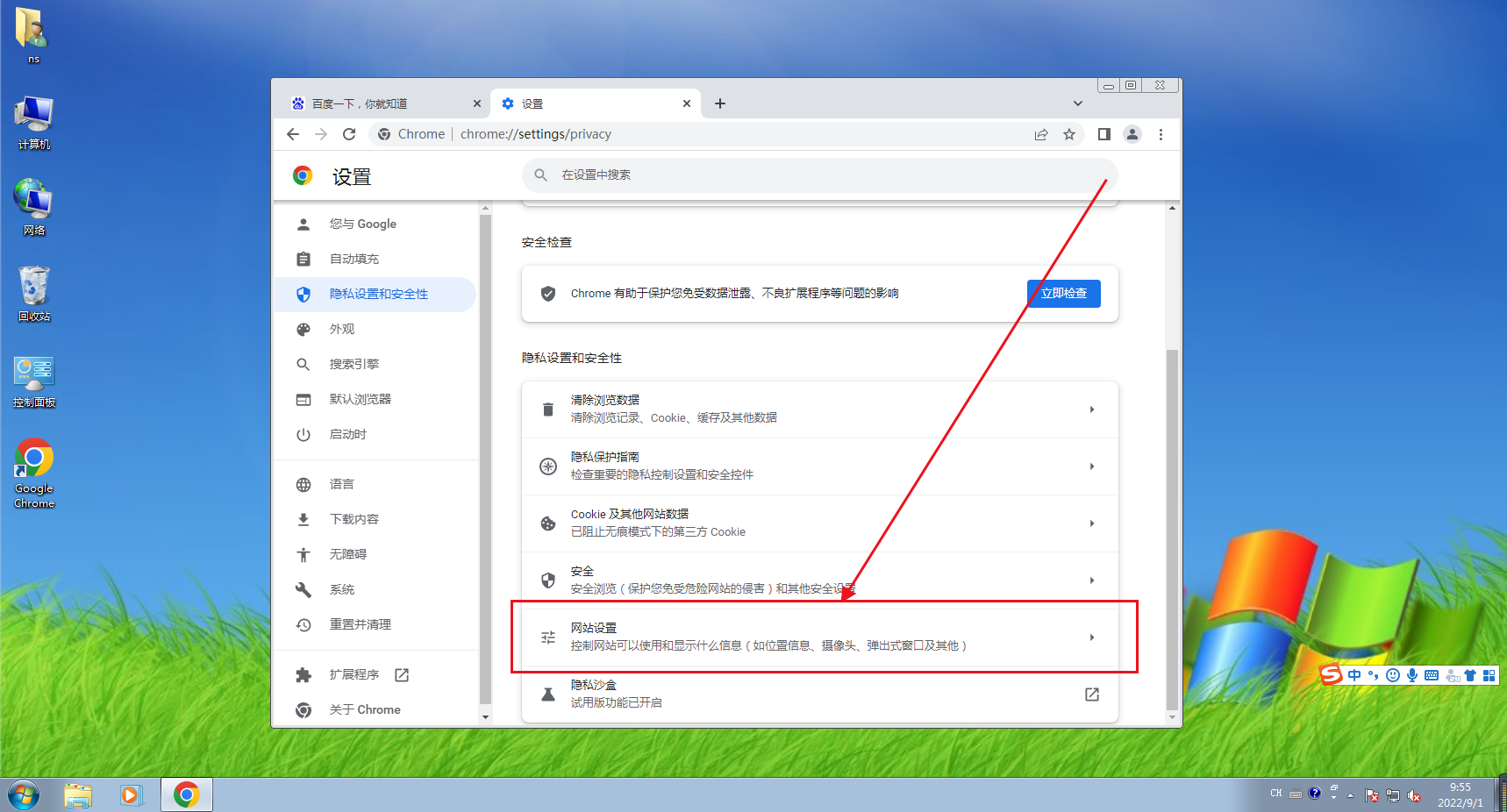
Task: Select 外观 in the settings sidebar
Action: pos(342,329)
